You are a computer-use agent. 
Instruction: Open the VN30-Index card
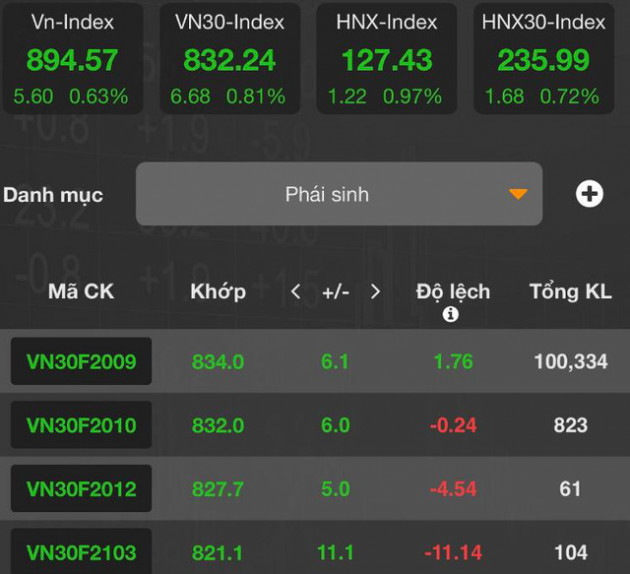pyautogui.click(x=230, y=59)
